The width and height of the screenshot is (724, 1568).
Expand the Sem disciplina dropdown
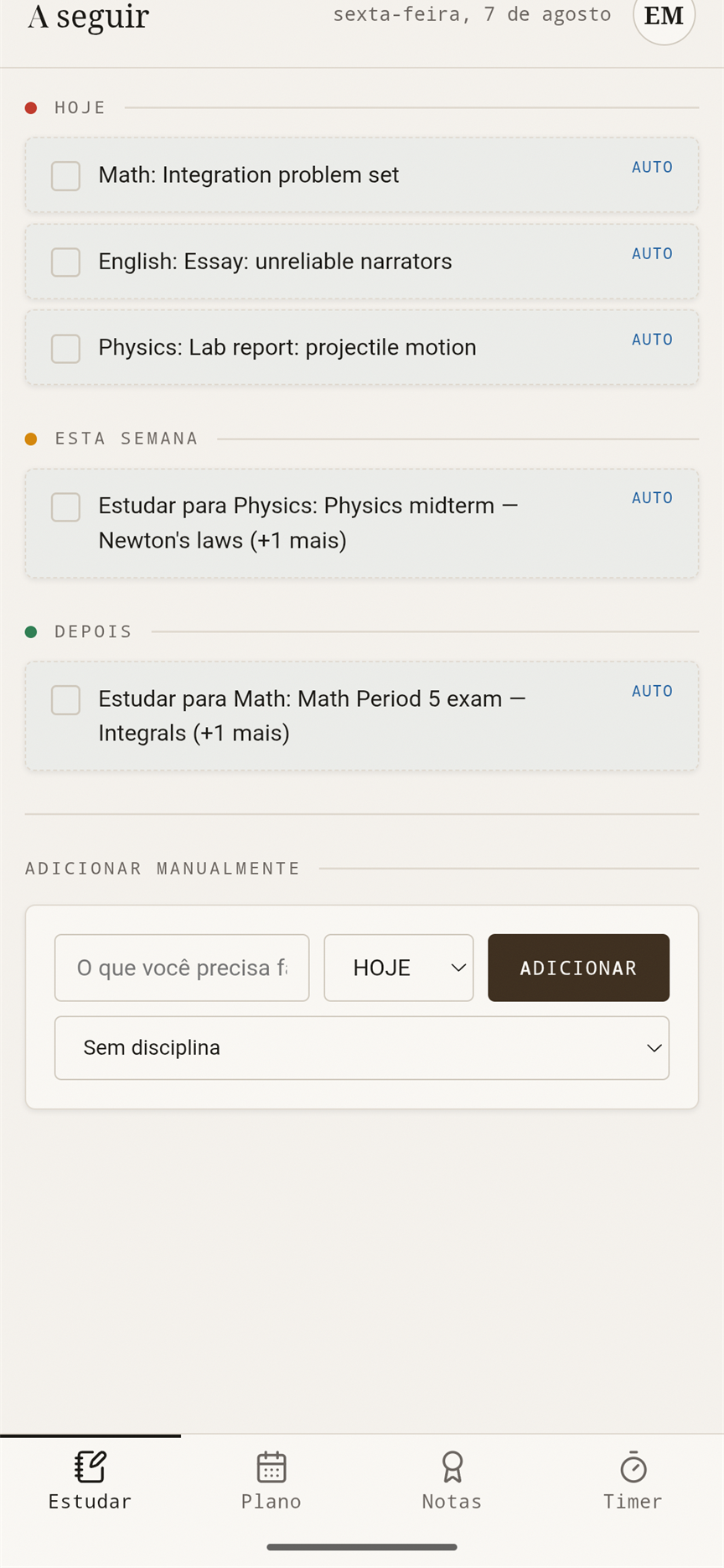pos(362,1048)
